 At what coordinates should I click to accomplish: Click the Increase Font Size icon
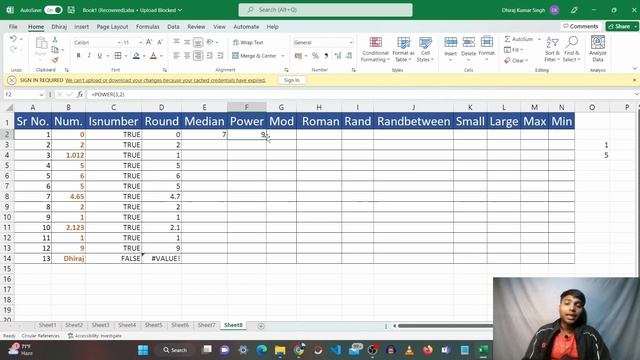[x=149, y=42]
